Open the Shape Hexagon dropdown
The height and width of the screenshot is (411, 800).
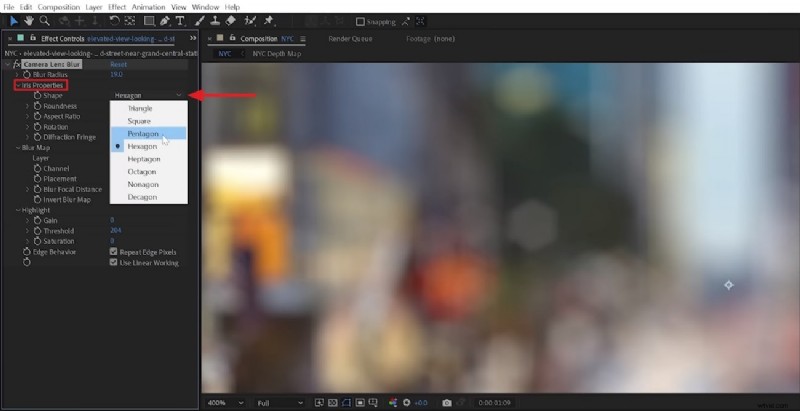(147, 95)
